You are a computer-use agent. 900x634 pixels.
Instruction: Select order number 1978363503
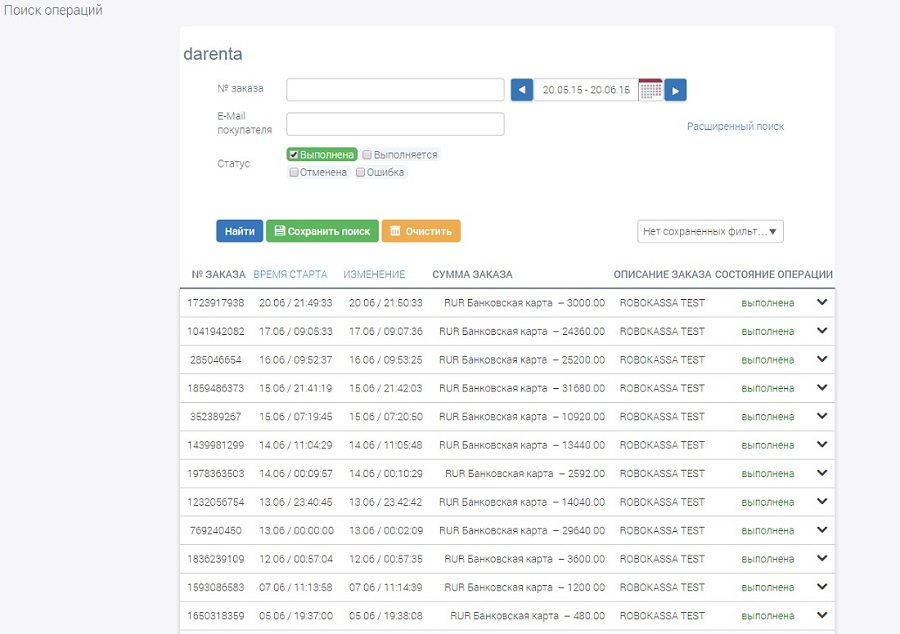(216, 474)
